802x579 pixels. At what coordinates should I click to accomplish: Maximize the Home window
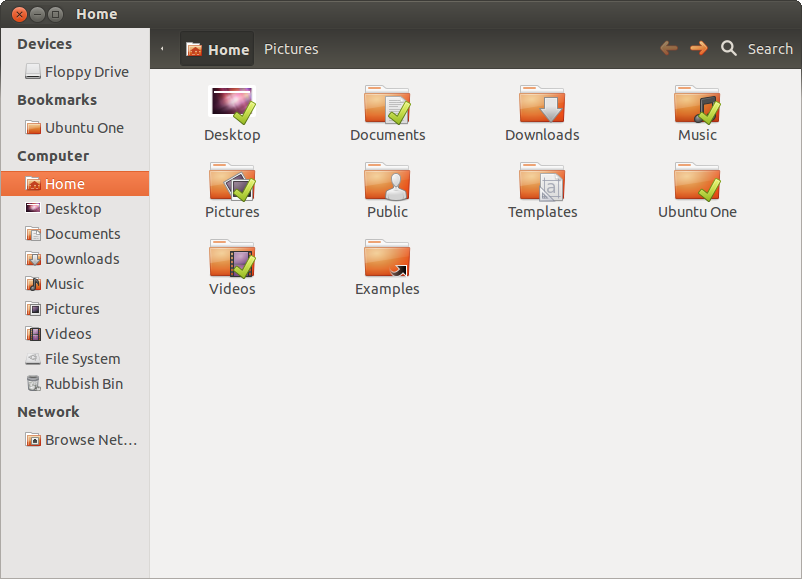55,14
